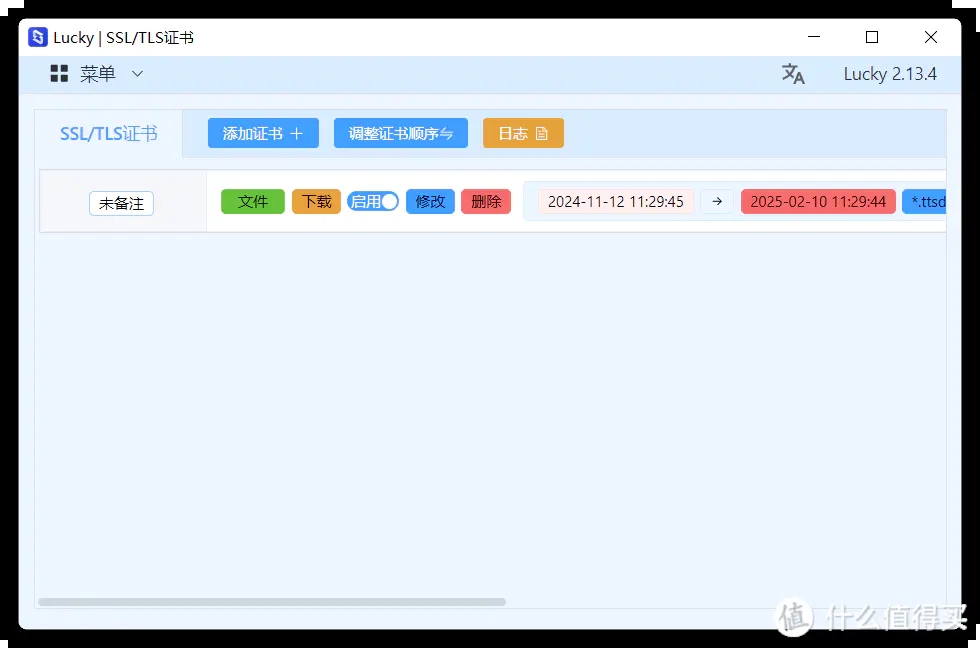Click the start date 2024-11-12 11:29:45
This screenshot has width=980, height=648.
[x=616, y=201]
